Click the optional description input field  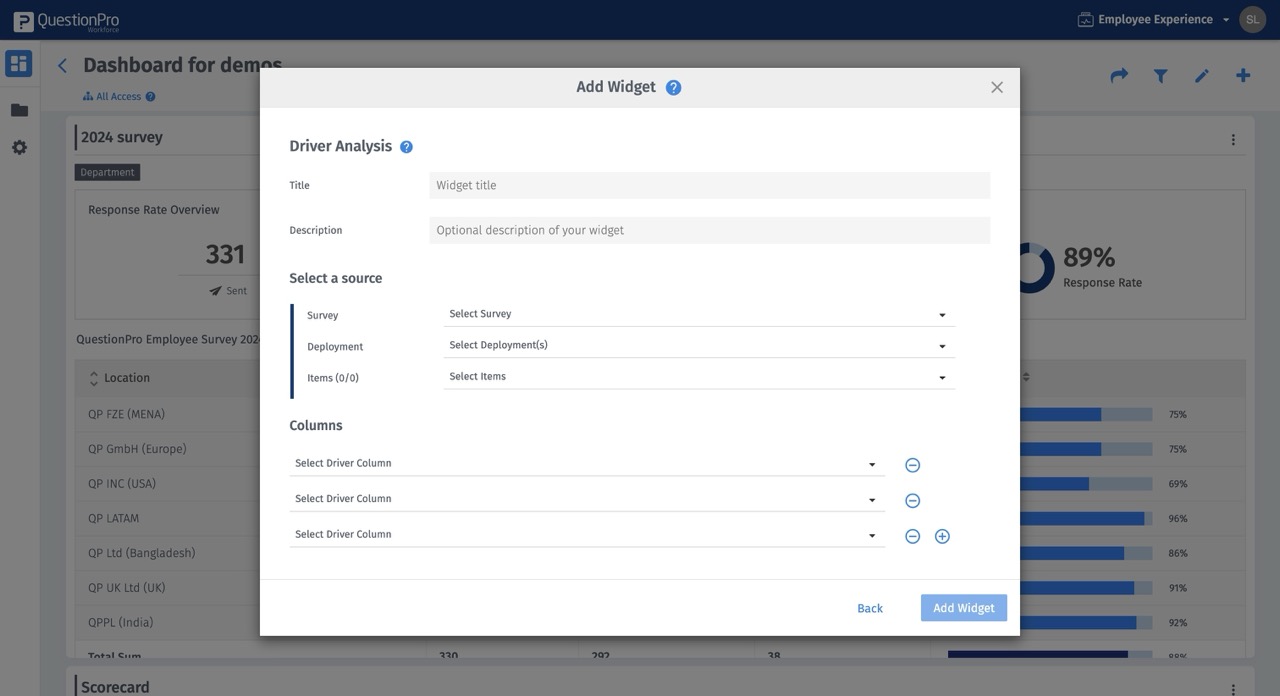coord(709,230)
